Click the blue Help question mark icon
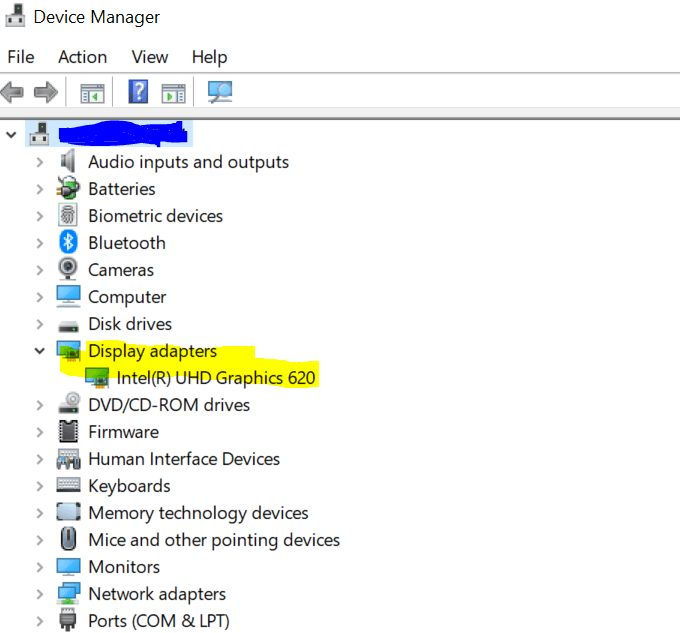The width and height of the screenshot is (680, 633). pyautogui.click(x=139, y=92)
